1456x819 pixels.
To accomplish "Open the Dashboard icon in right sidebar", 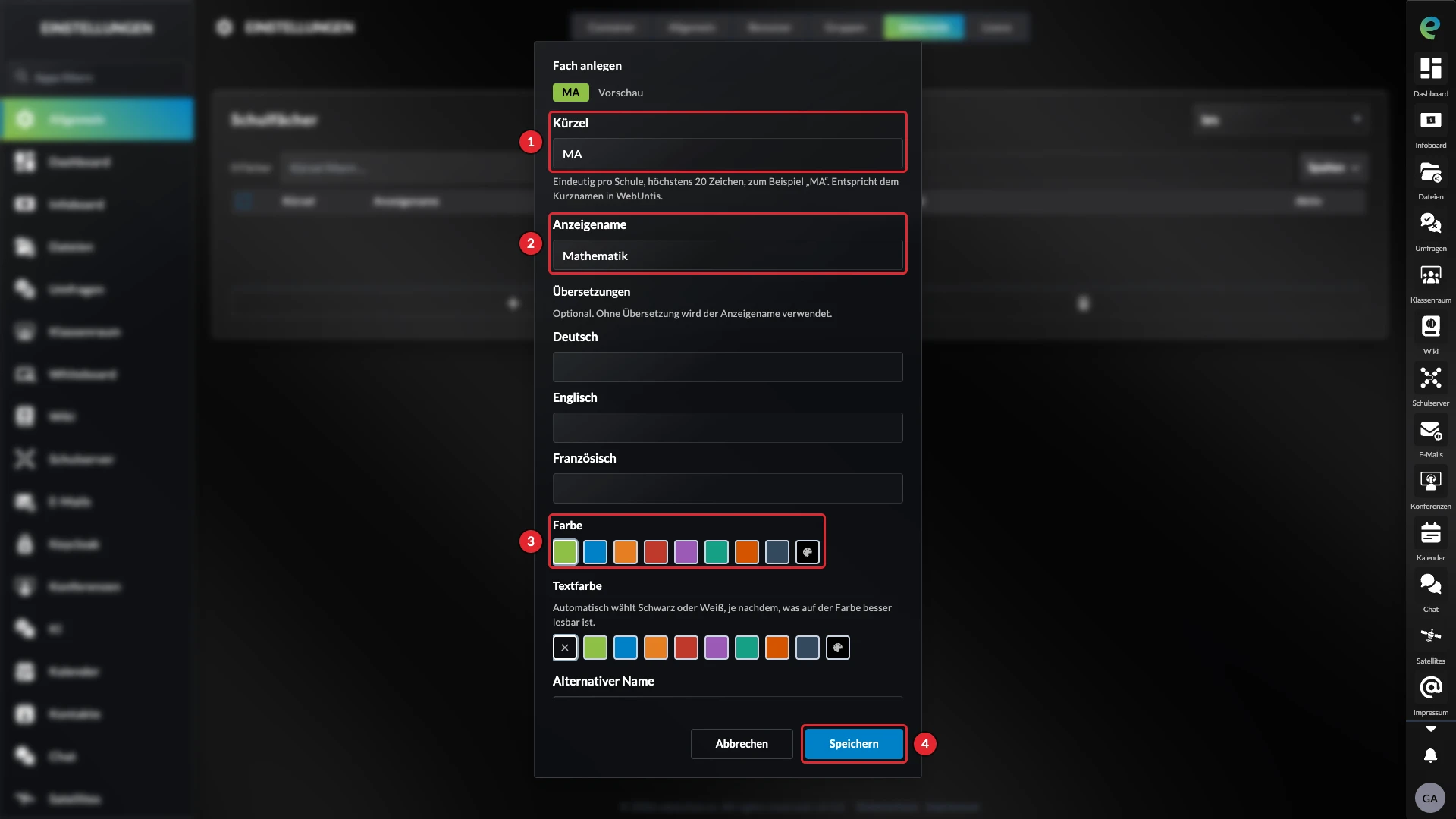I will [x=1430, y=69].
